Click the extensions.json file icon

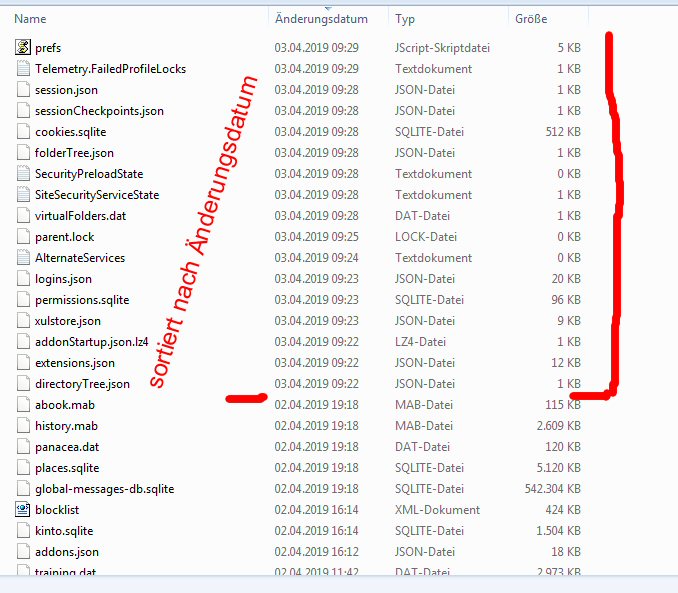[x=23, y=362]
